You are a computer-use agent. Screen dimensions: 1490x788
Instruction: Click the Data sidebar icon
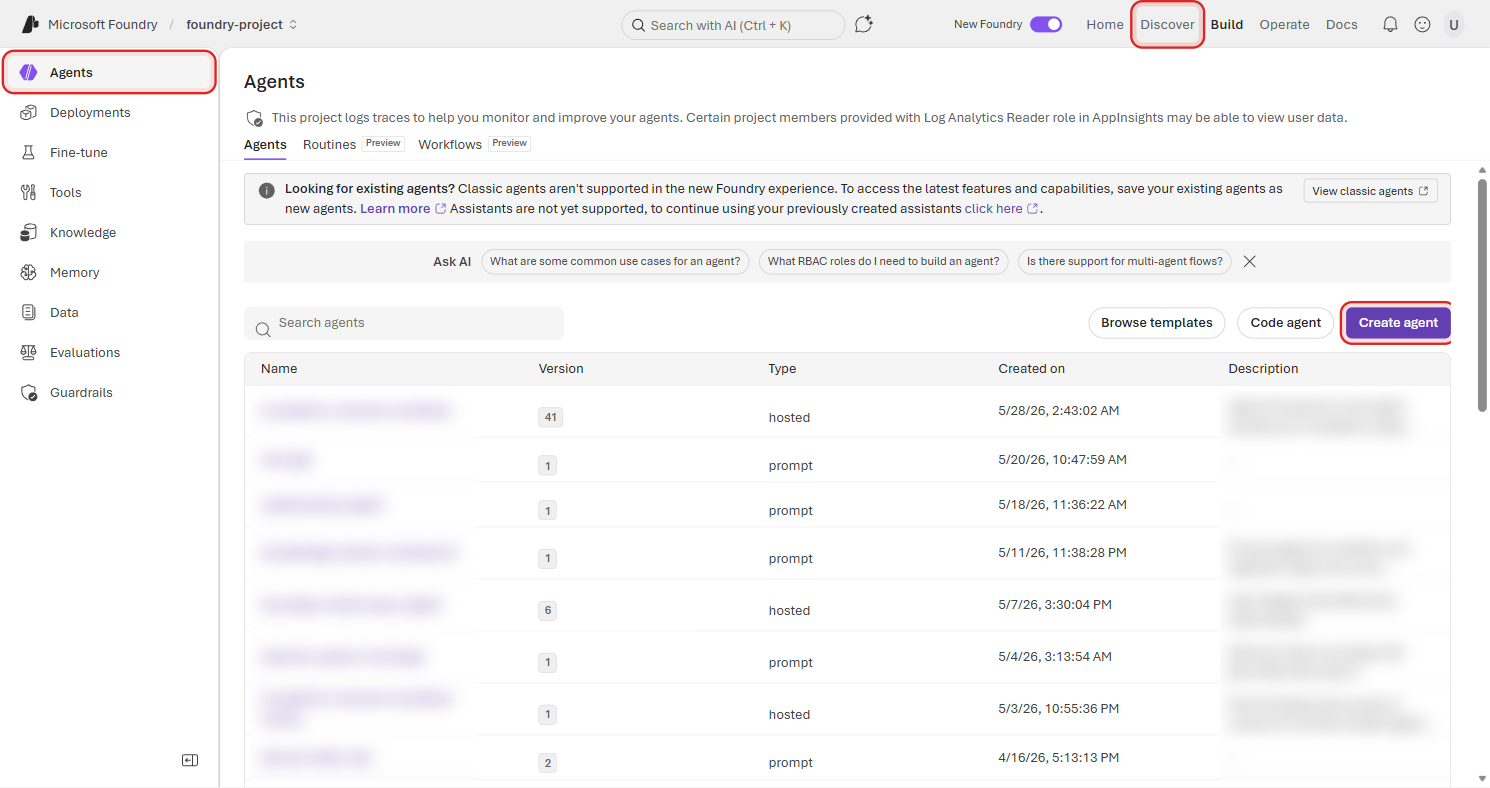click(x=29, y=312)
